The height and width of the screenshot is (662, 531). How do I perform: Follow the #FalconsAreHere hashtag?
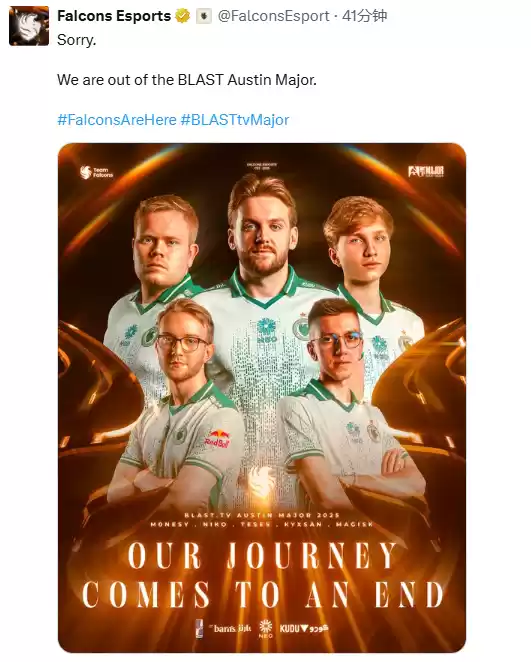pyautogui.click(x=117, y=120)
